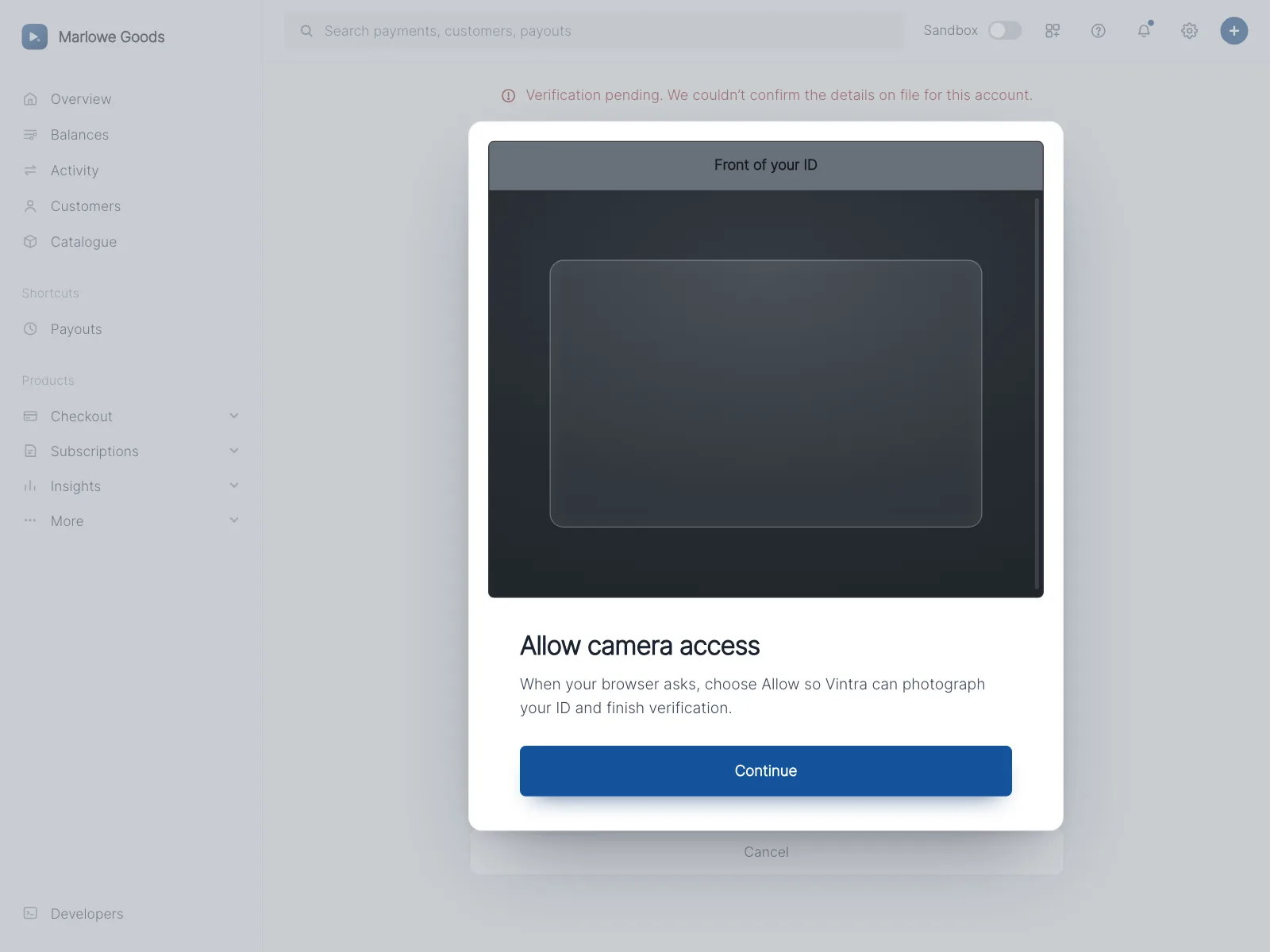Open the Developers link

click(87, 914)
